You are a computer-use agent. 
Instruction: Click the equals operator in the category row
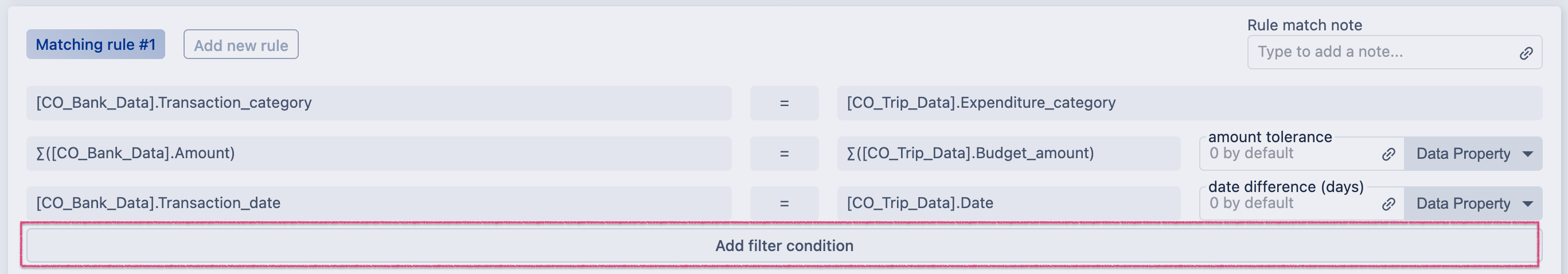(784, 104)
